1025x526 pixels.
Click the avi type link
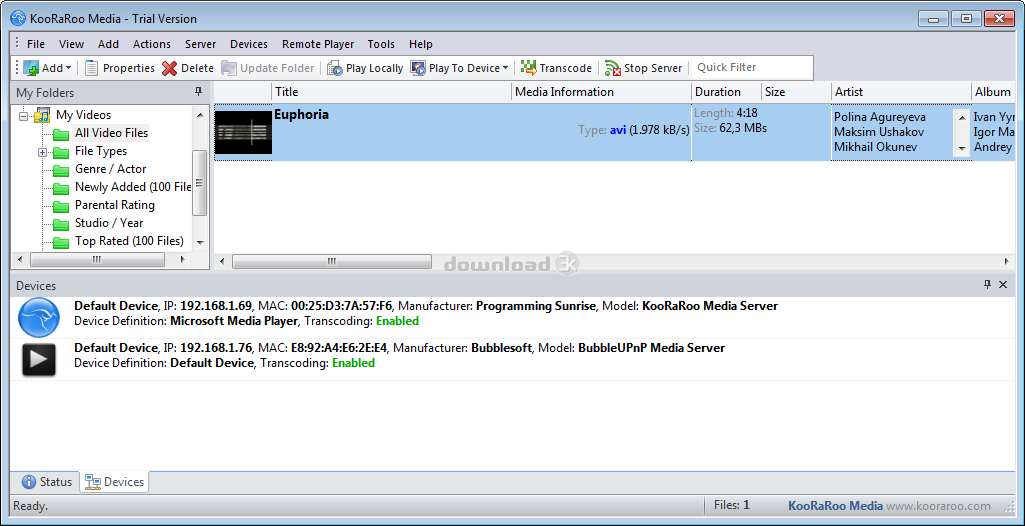tap(618, 130)
